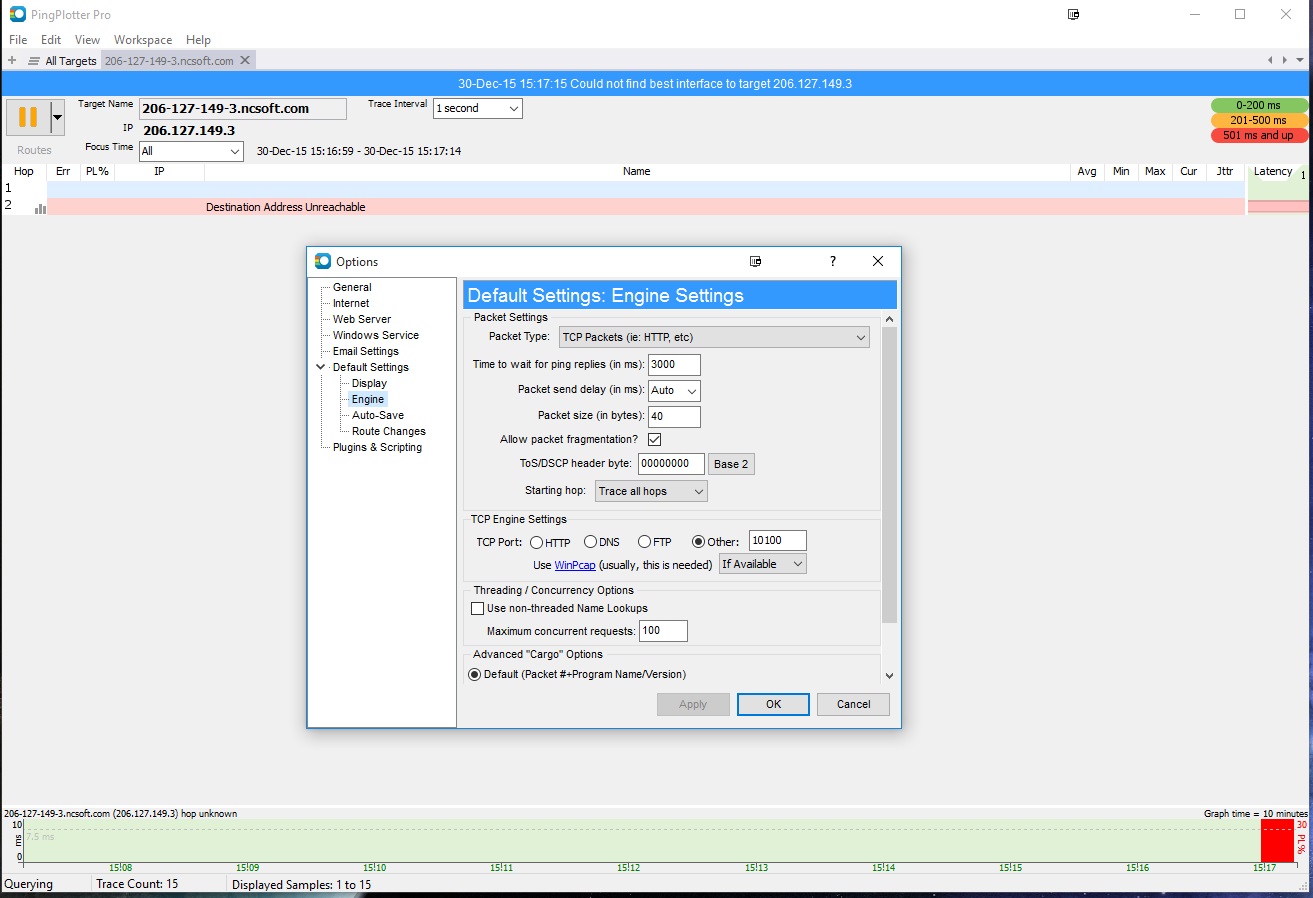Pause the trace with the pause button
The image size is (1313, 898).
tap(28, 117)
